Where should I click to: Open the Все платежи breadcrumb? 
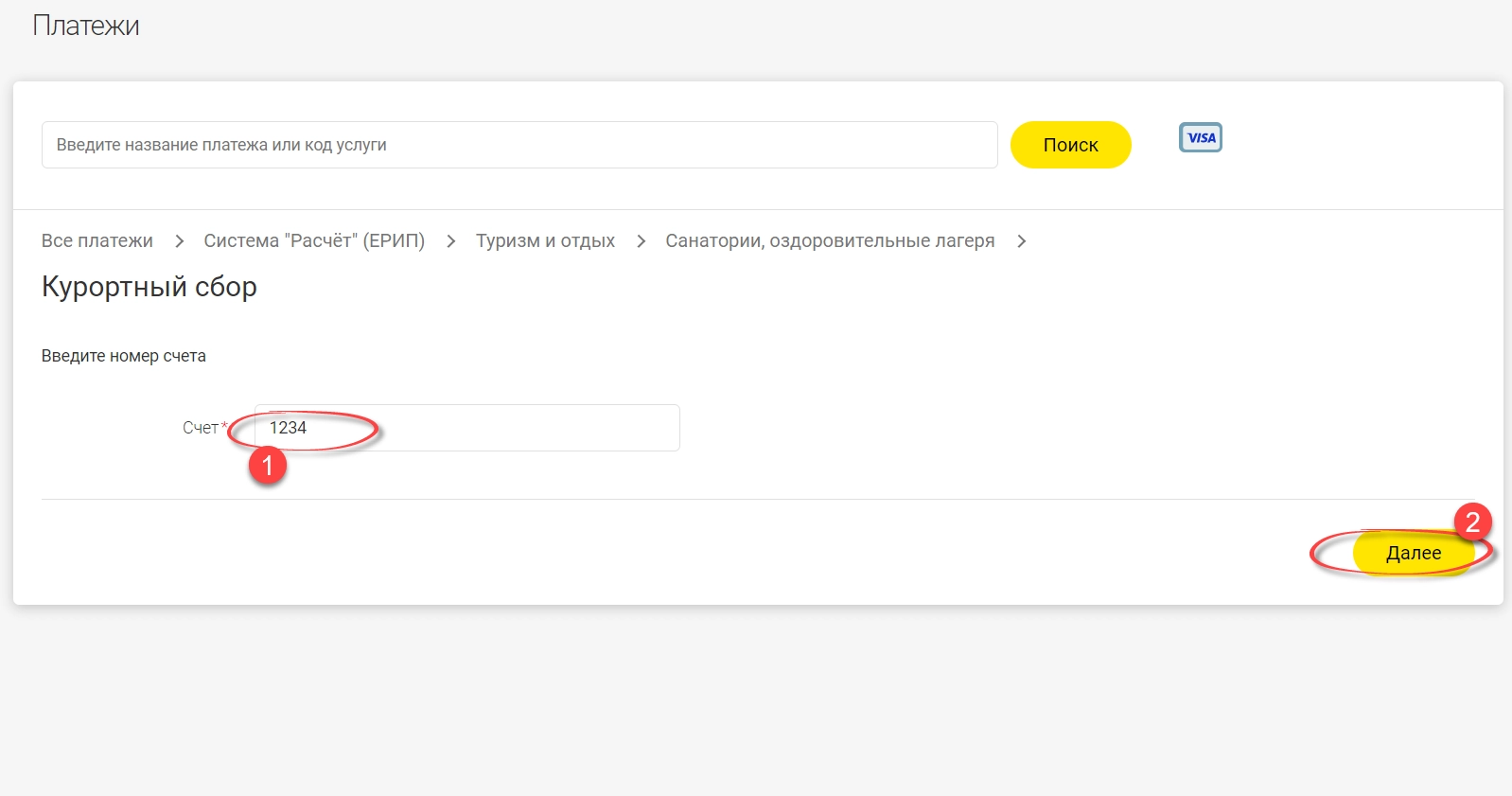tap(97, 240)
